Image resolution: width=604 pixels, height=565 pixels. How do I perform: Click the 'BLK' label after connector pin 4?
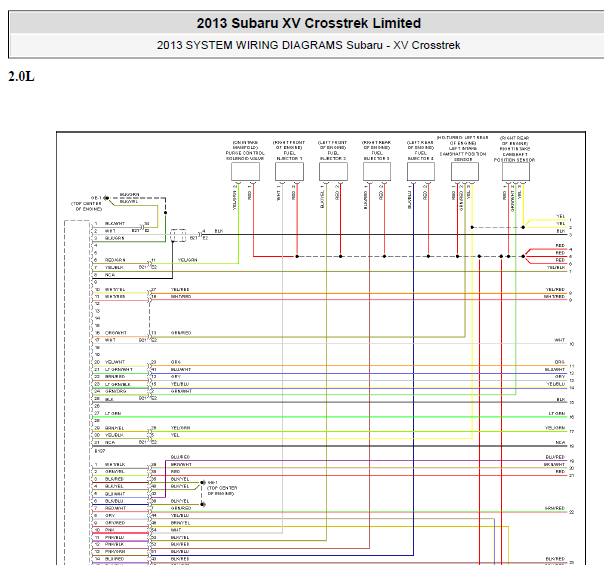tap(219, 231)
